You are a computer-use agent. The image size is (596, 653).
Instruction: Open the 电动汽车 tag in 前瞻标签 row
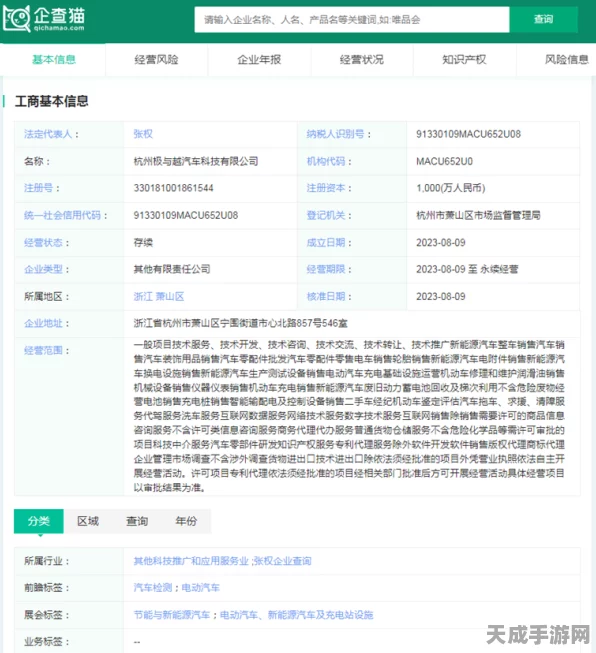pos(201,588)
